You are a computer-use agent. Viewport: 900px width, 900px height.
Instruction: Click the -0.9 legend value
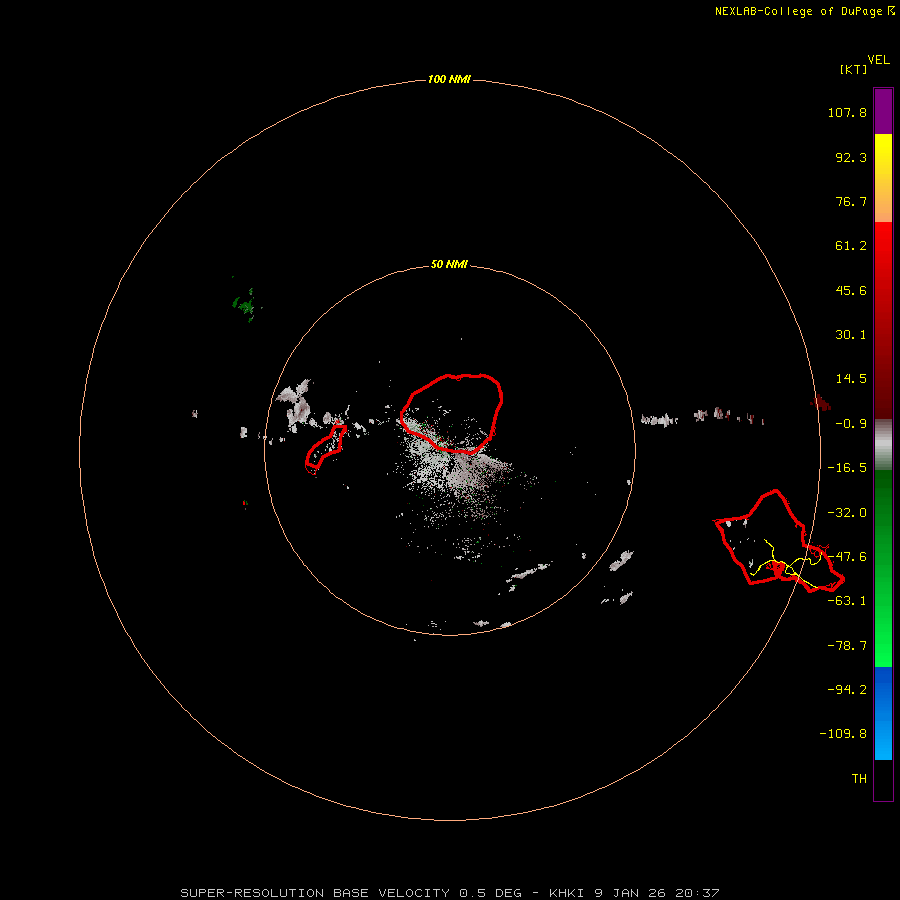pyautogui.click(x=851, y=424)
